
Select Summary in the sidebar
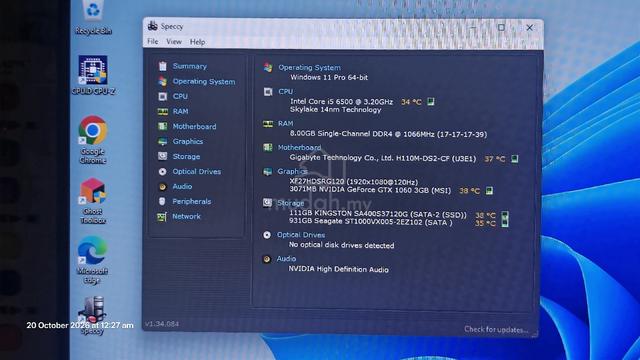(x=189, y=66)
